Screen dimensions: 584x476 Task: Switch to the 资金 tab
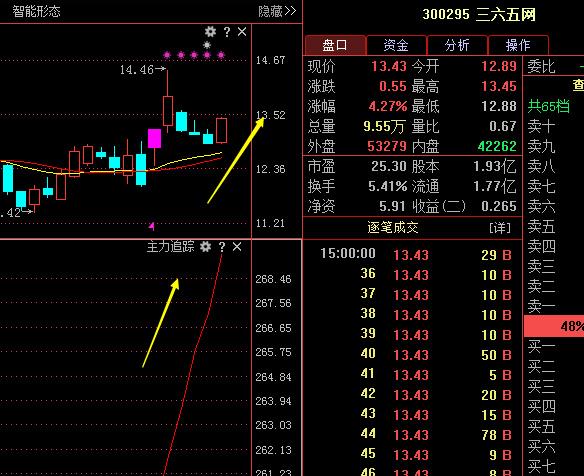(396, 45)
